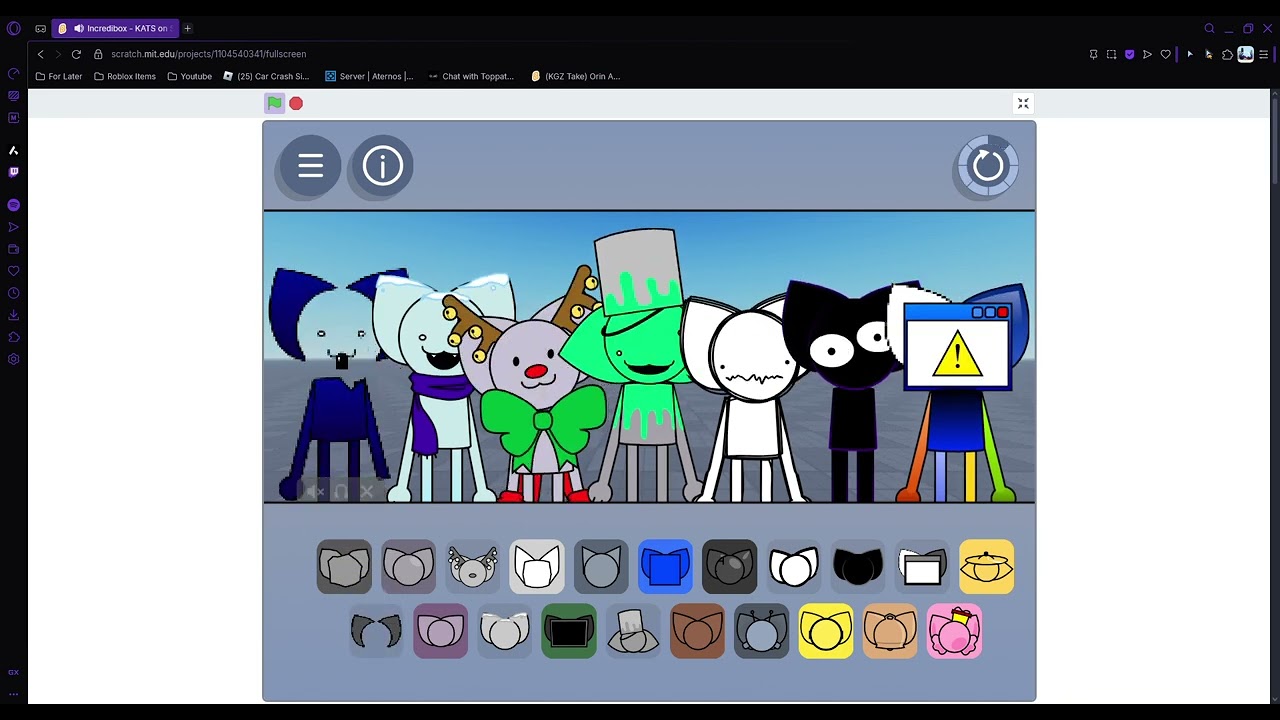This screenshot has height=720, width=1280.
Task: Select the mauve round-head cat icon
Action: 408,567
